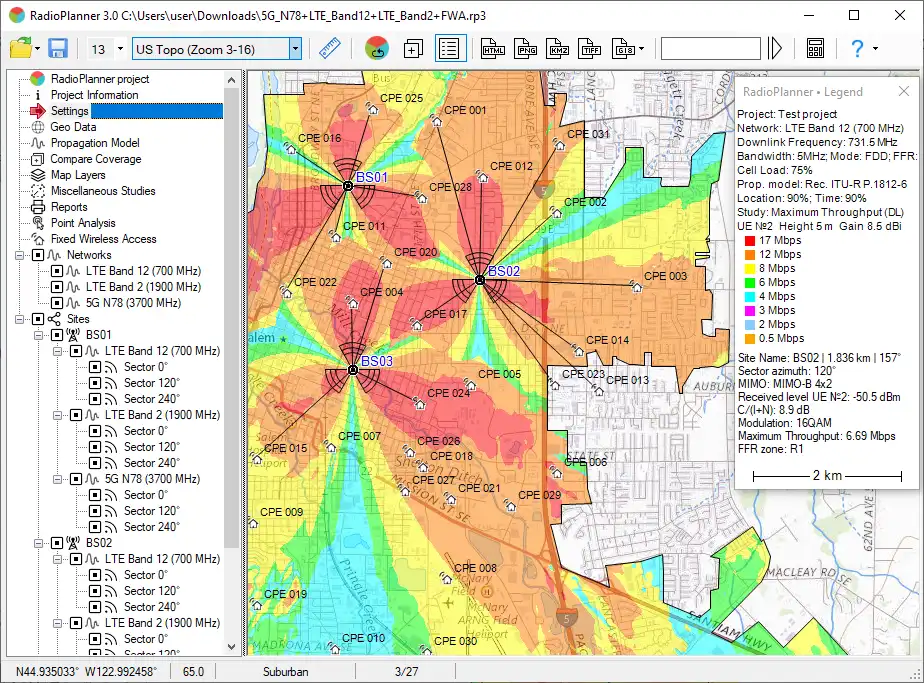The width and height of the screenshot is (924, 683).
Task: Select the CPE 001 house marker
Action: (x=436, y=120)
